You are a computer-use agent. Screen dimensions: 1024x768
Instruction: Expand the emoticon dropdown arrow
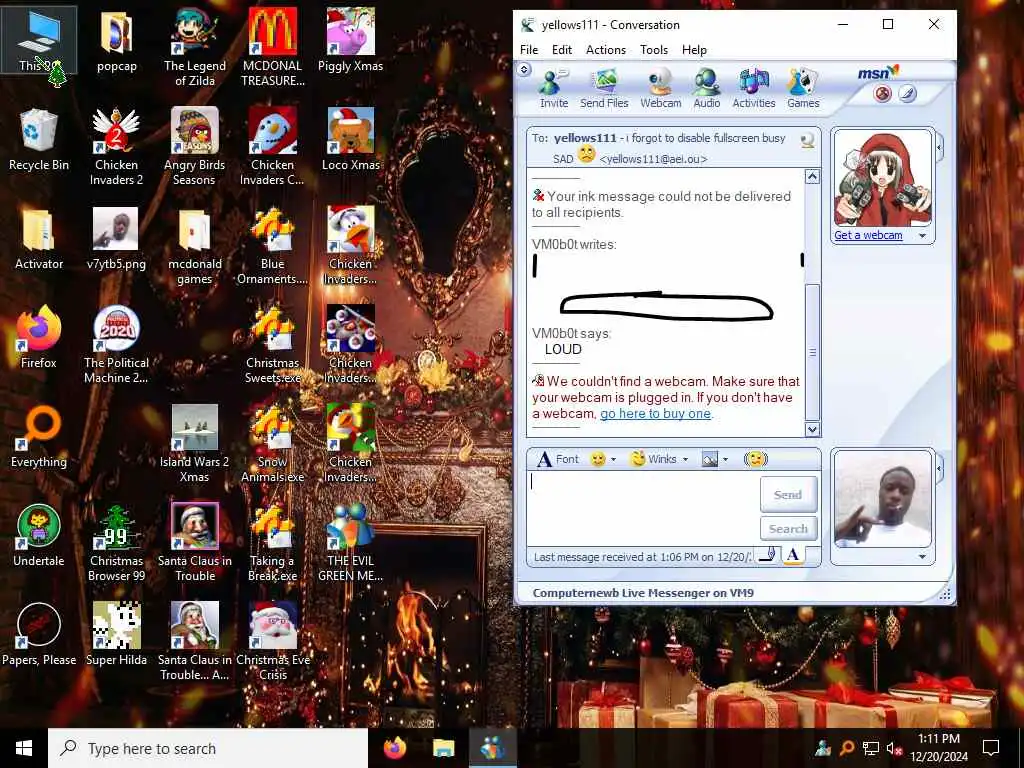pos(613,460)
